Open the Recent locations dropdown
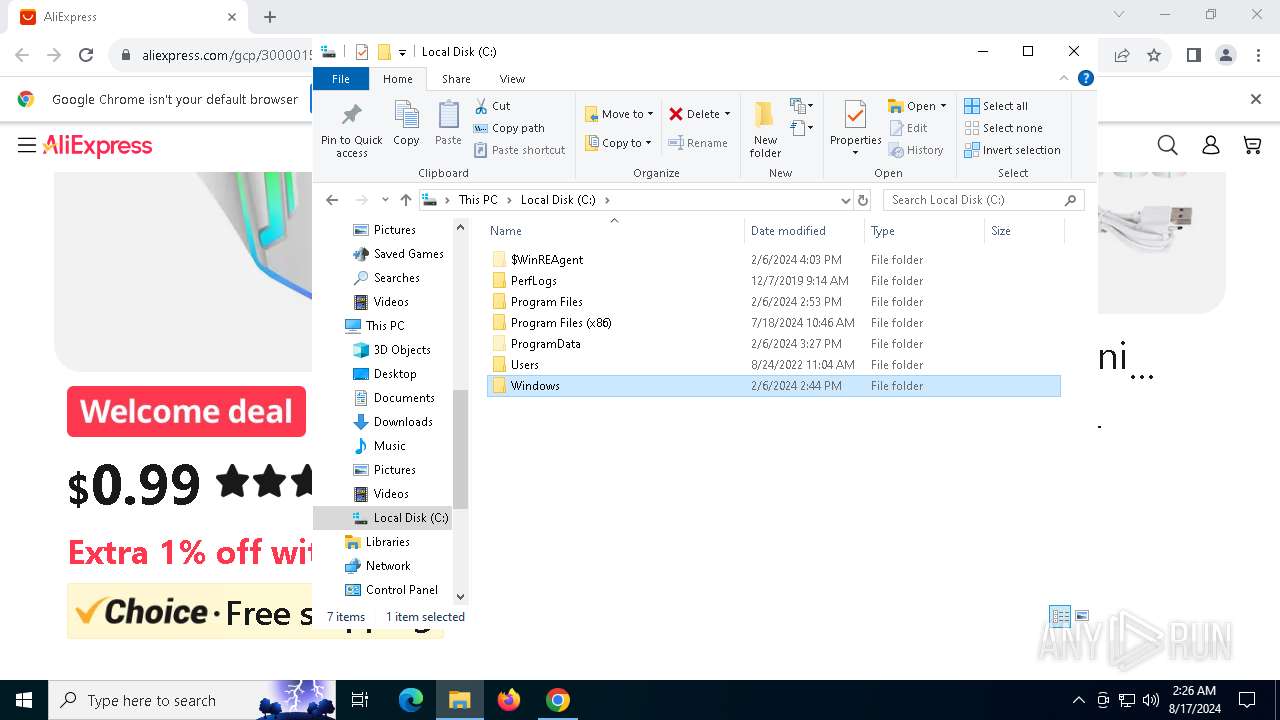This screenshot has width=1280, height=720. pos(385,200)
